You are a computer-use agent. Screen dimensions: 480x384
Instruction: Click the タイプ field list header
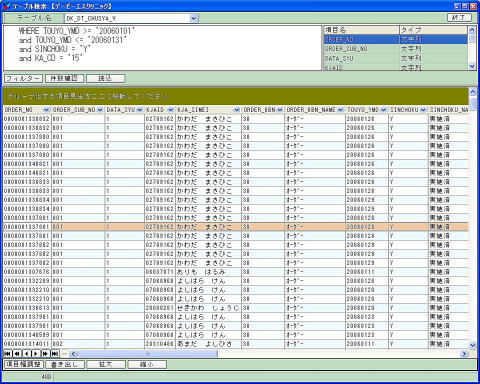(x=433, y=30)
